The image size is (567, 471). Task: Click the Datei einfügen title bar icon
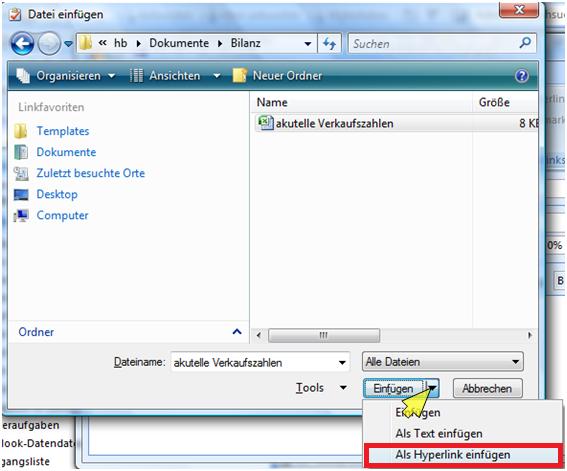tap(15, 14)
